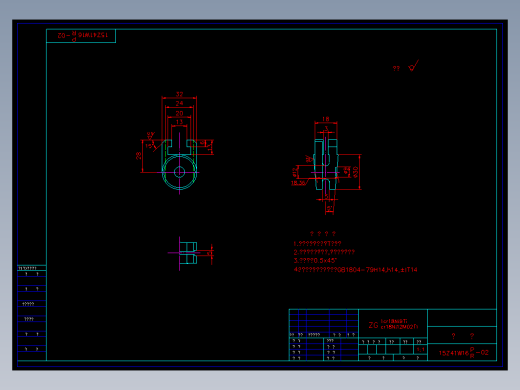Click note 4 mentioning GB1804-79
520x390 pixels.
(x=355, y=269)
